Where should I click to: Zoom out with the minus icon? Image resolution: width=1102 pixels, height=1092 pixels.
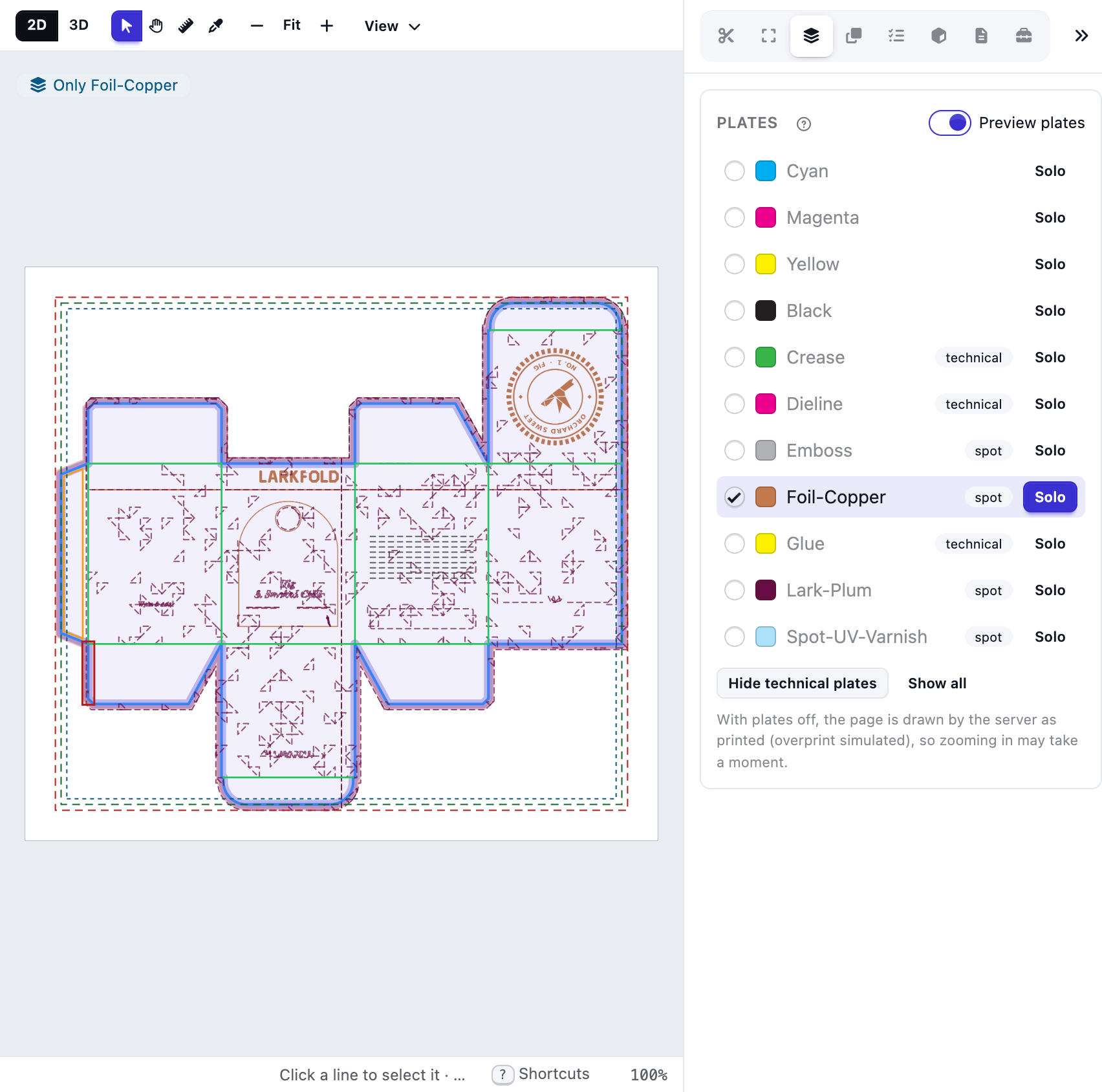point(257,26)
